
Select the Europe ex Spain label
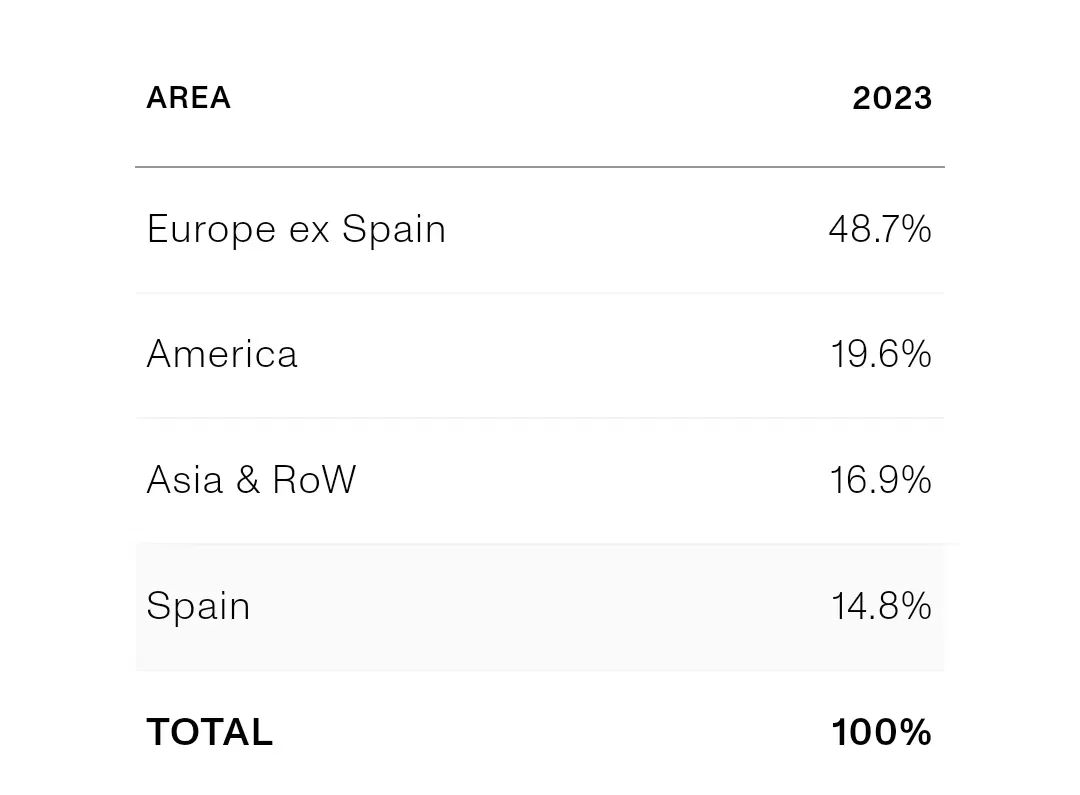coord(296,230)
